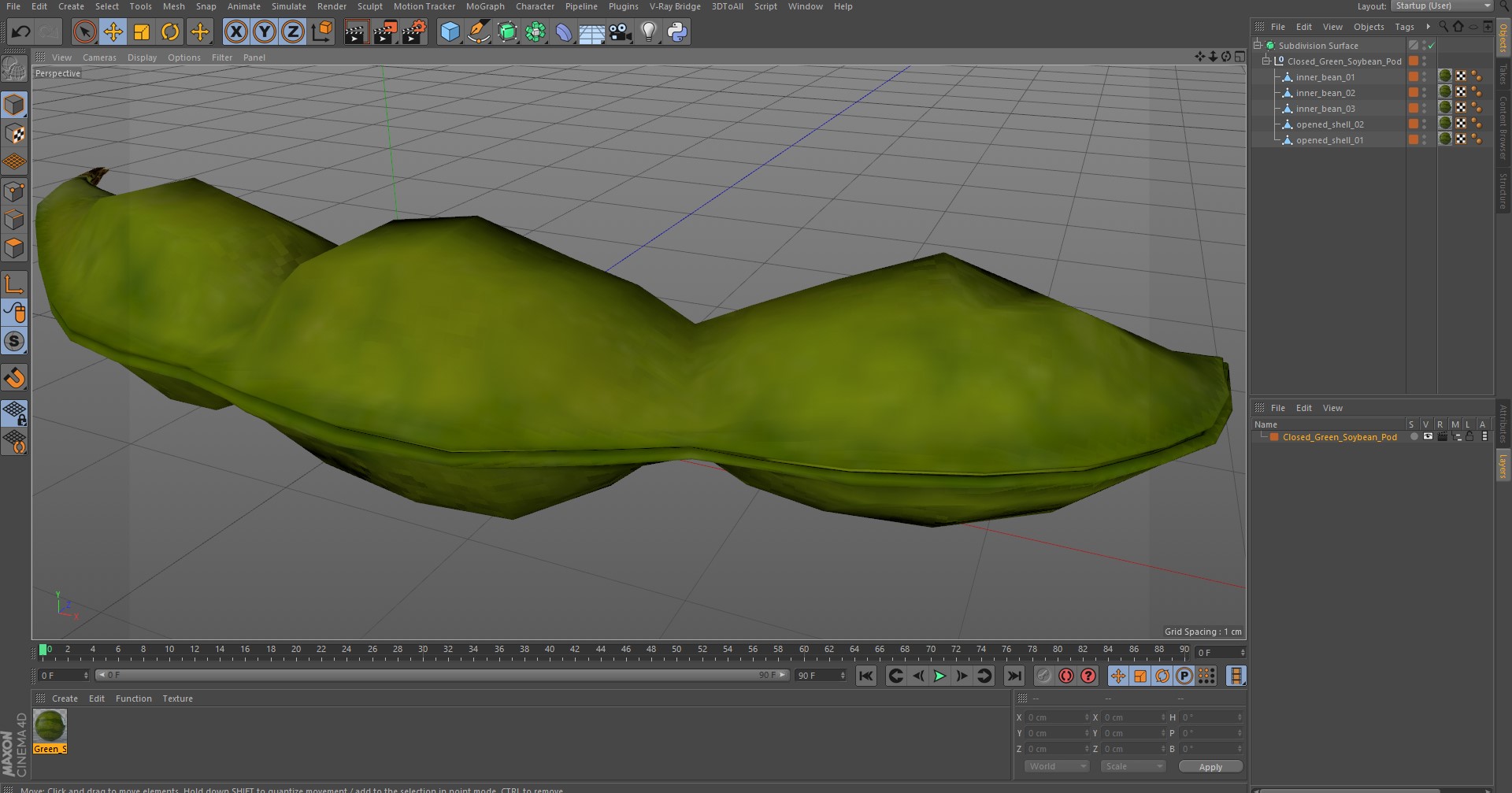Open the File menu

tap(13, 6)
